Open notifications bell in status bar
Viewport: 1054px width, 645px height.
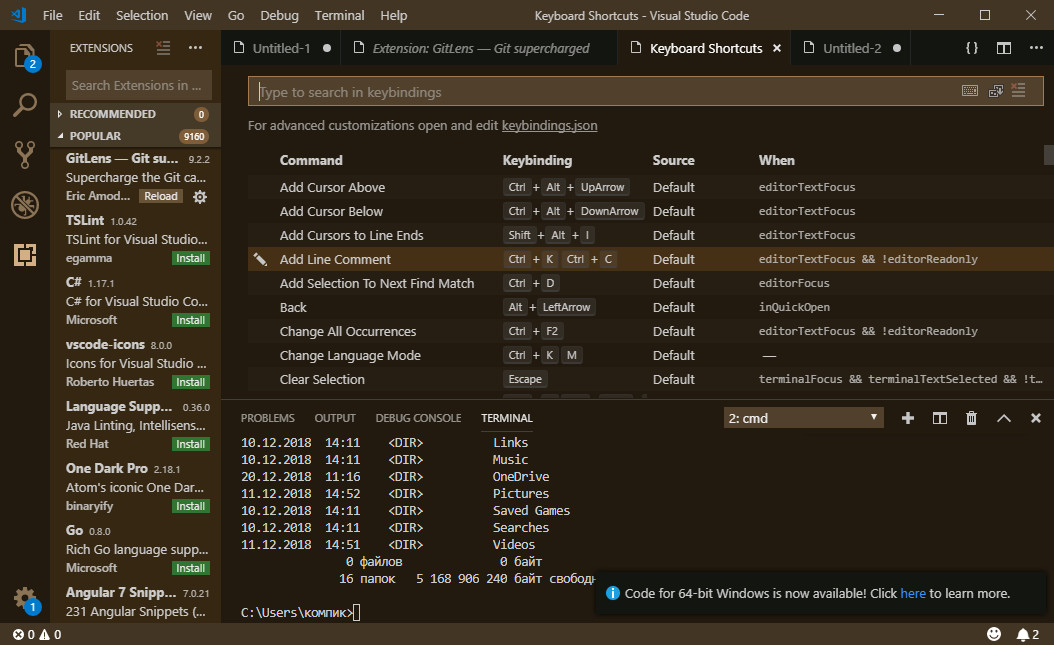pos(1028,634)
